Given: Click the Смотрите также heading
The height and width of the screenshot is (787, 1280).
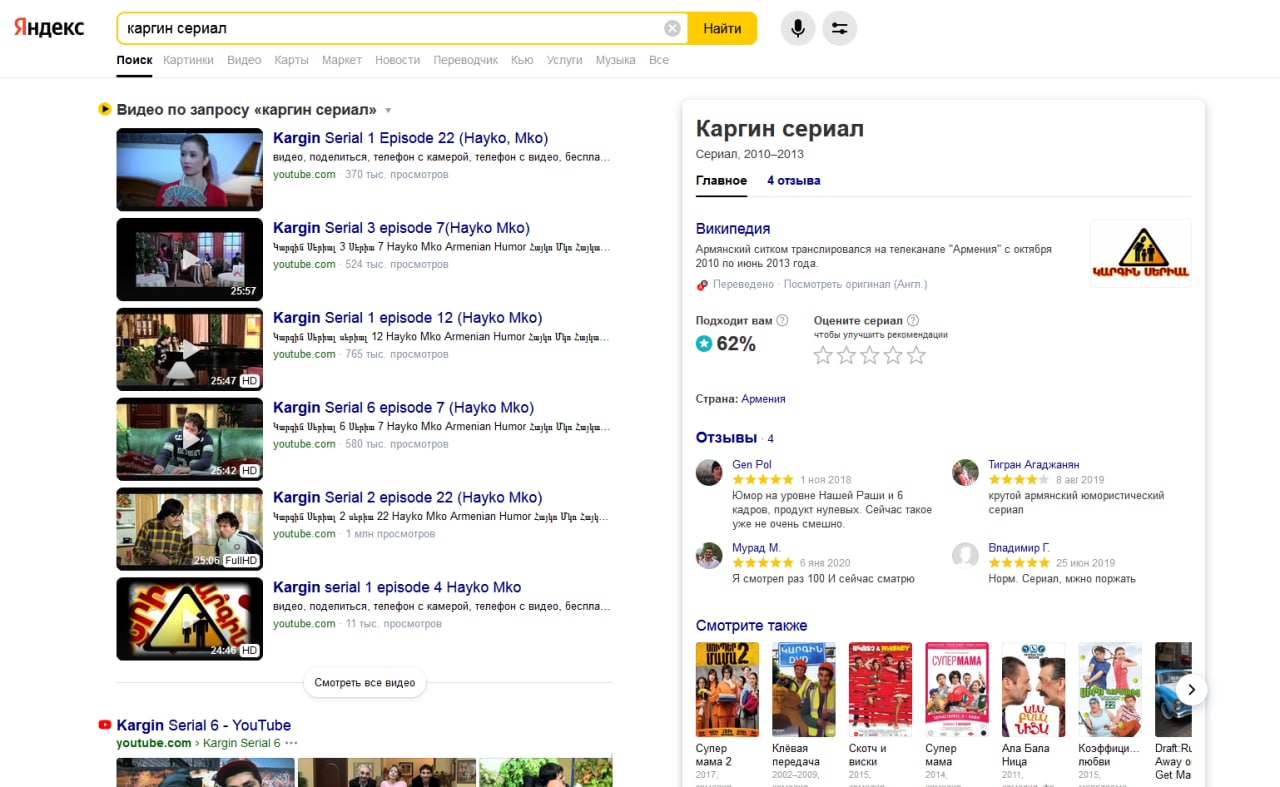Looking at the screenshot, I should (x=752, y=626).
